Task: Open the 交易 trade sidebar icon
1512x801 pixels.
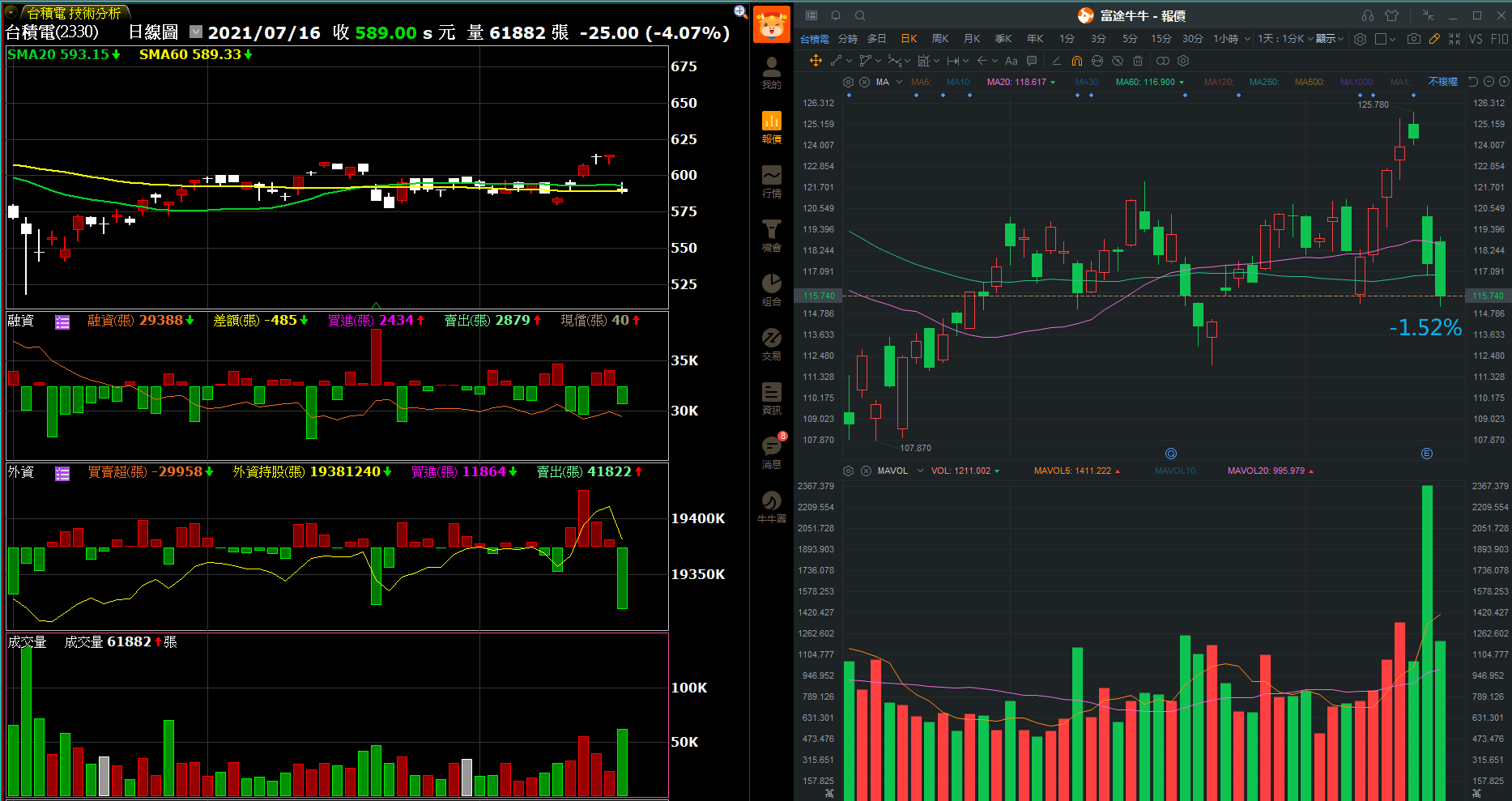Action: coord(772,343)
